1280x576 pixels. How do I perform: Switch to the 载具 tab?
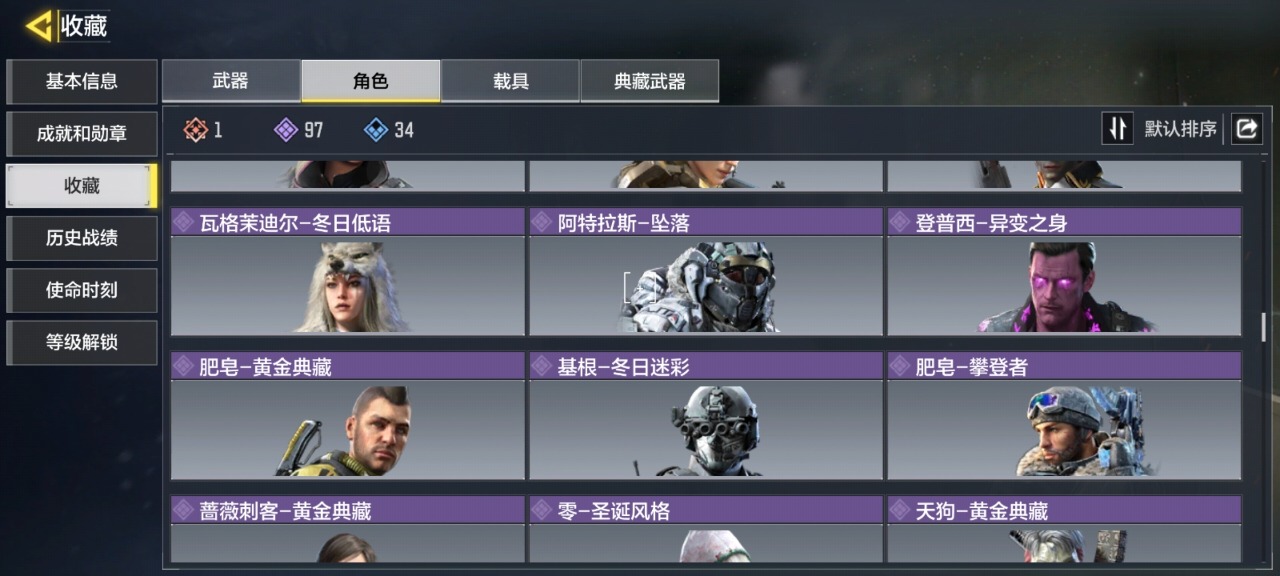[510, 81]
